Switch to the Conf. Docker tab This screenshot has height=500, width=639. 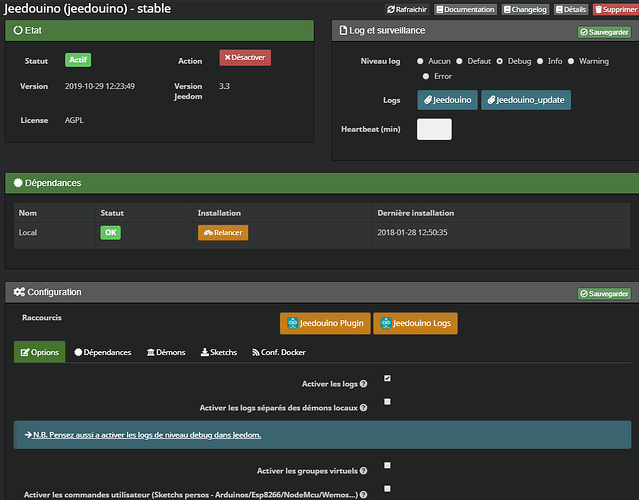coord(279,352)
